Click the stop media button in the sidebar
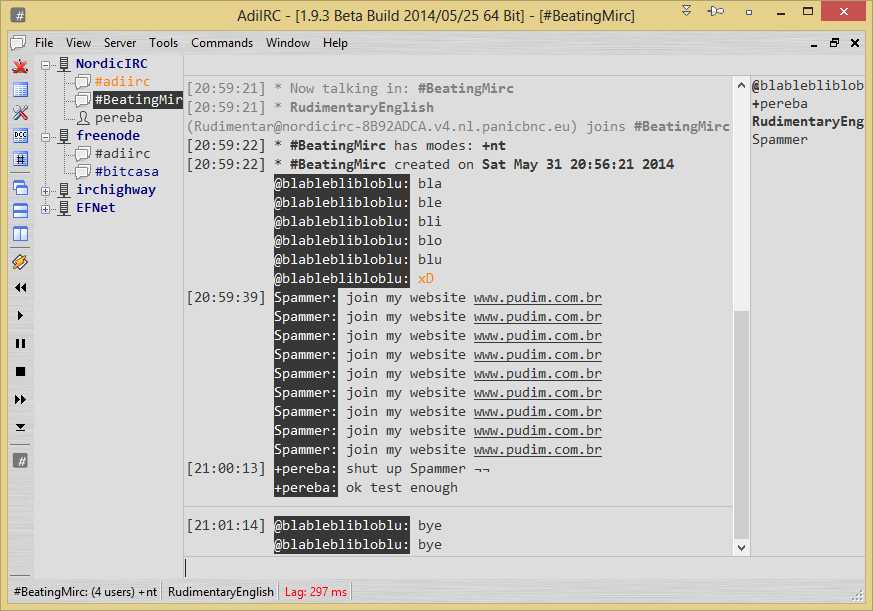The height and width of the screenshot is (611, 873). (21, 371)
